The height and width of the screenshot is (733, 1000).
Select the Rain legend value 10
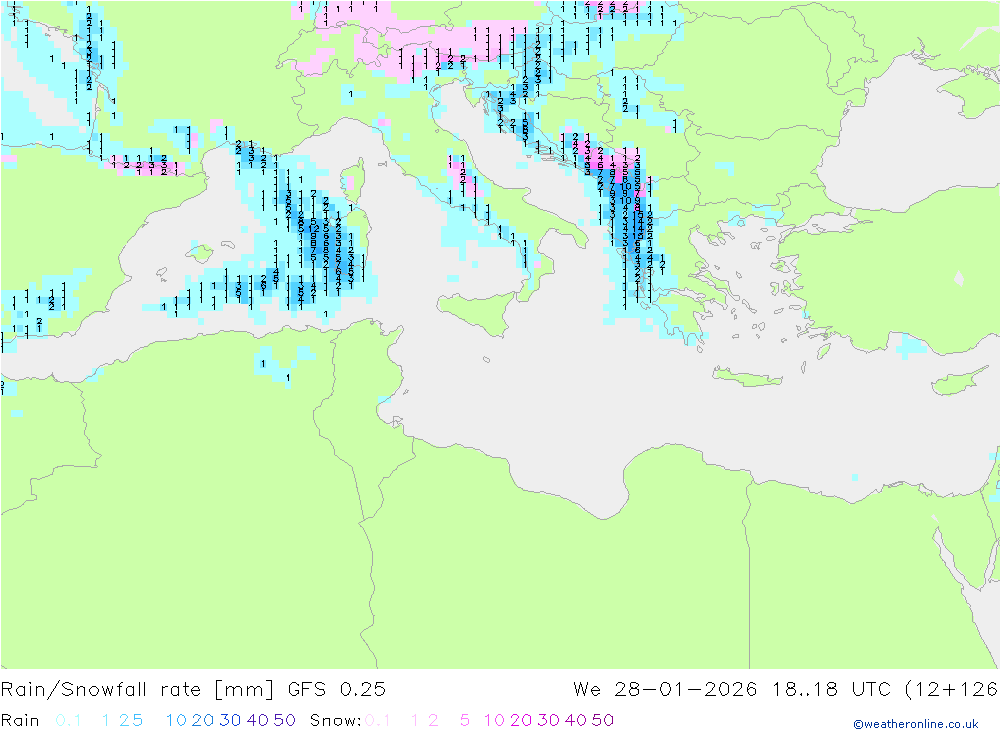(176, 720)
